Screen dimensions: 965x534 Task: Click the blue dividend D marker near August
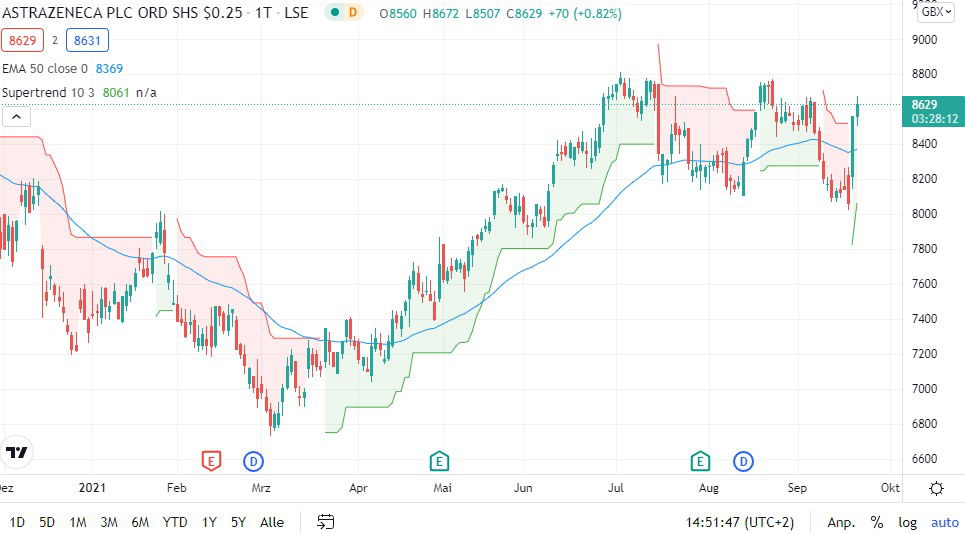[x=744, y=461]
